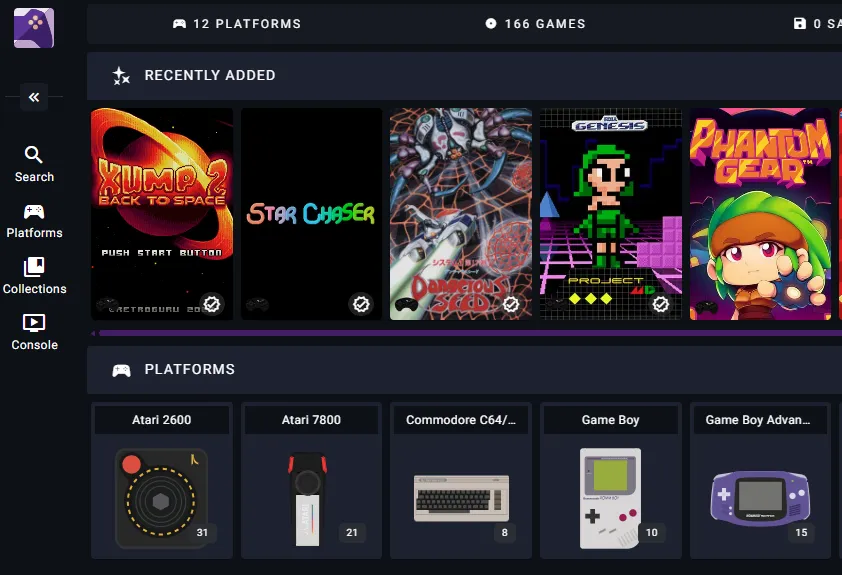Open Collections from the sidebar
842x575 pixels.
pyautogui.click(x=34, y=276)
